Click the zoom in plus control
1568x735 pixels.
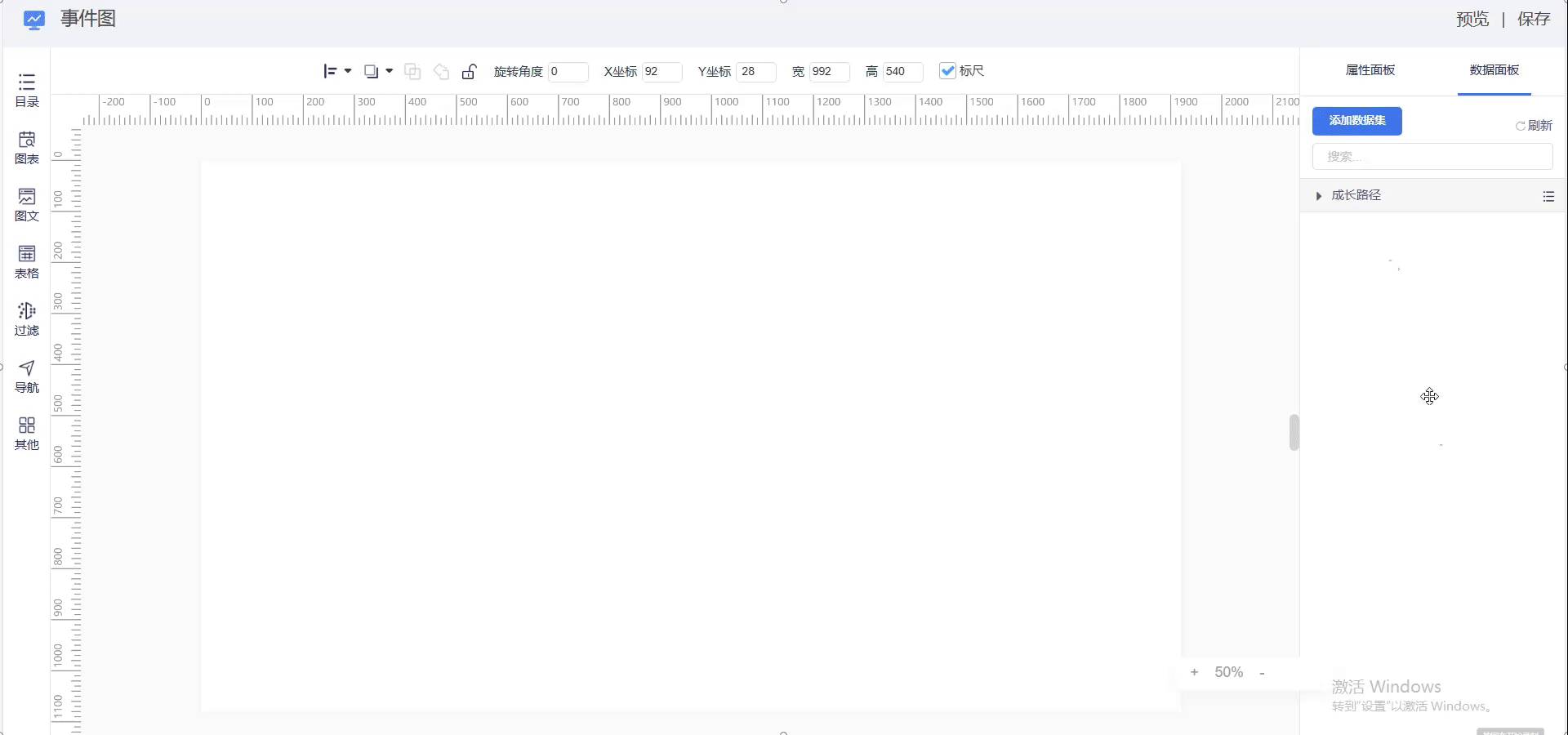click(1194, 672)
